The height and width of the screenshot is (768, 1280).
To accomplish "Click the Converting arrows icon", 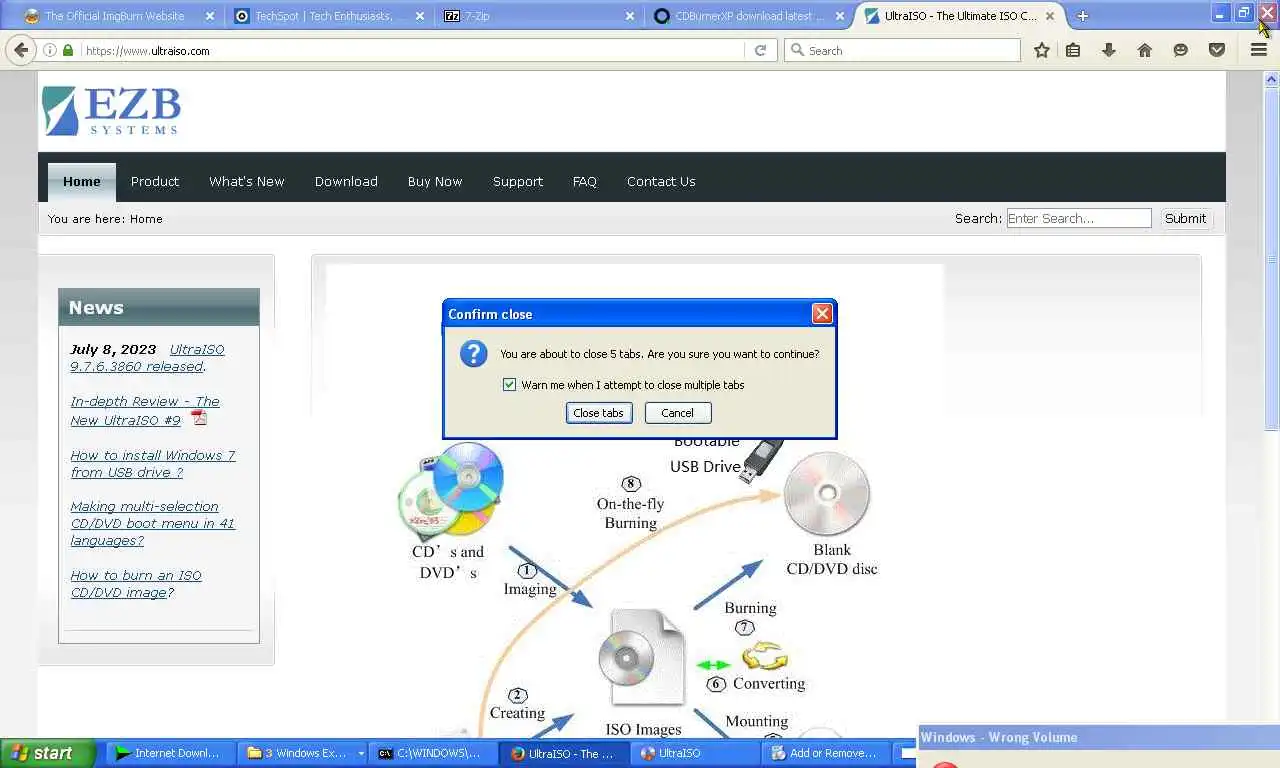I will pyautogui.click(x=765, y=657).
